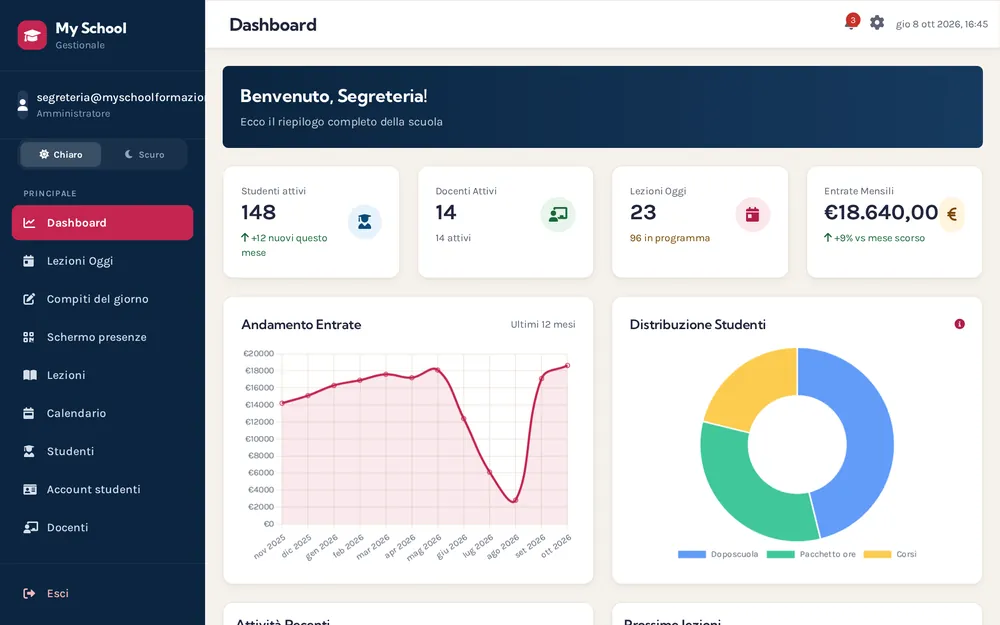The height and width of the screenshot is (625, 1000).
Task: Open the notifications bell with badge 3
Action: [851, 22]
